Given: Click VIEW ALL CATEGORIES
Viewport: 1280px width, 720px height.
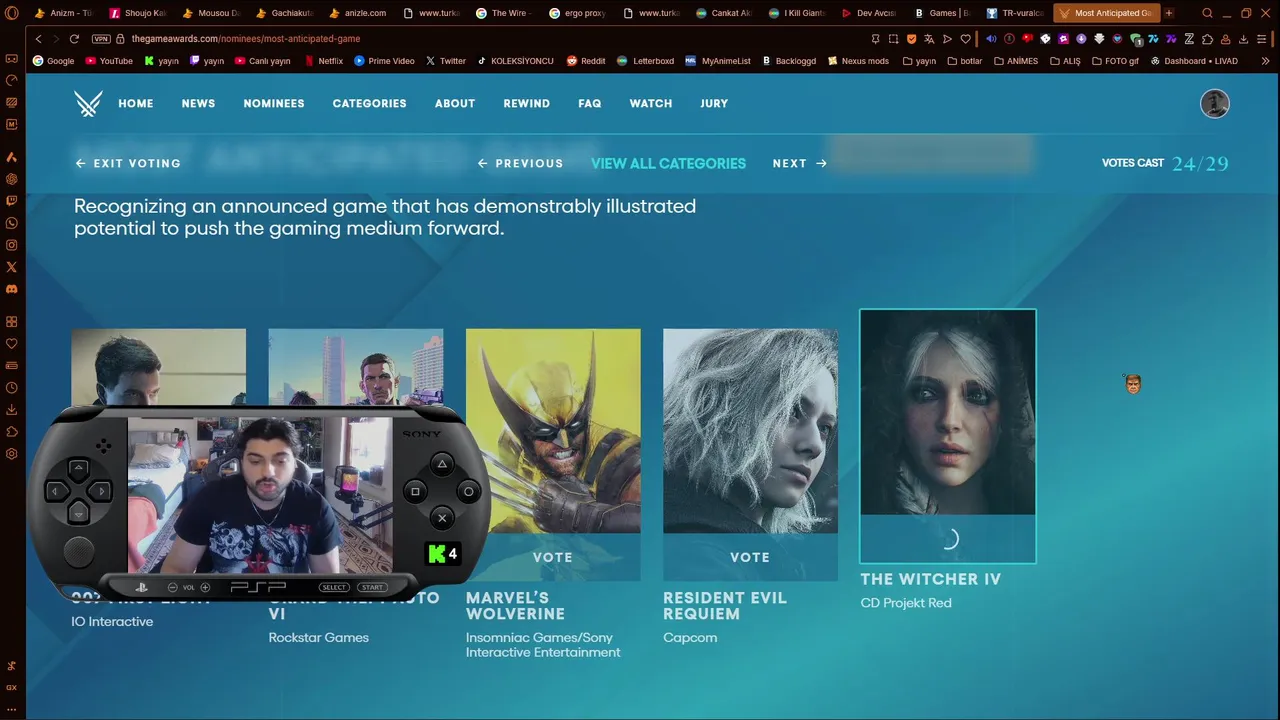Looking at the screenshot, I should coord(668,164).
